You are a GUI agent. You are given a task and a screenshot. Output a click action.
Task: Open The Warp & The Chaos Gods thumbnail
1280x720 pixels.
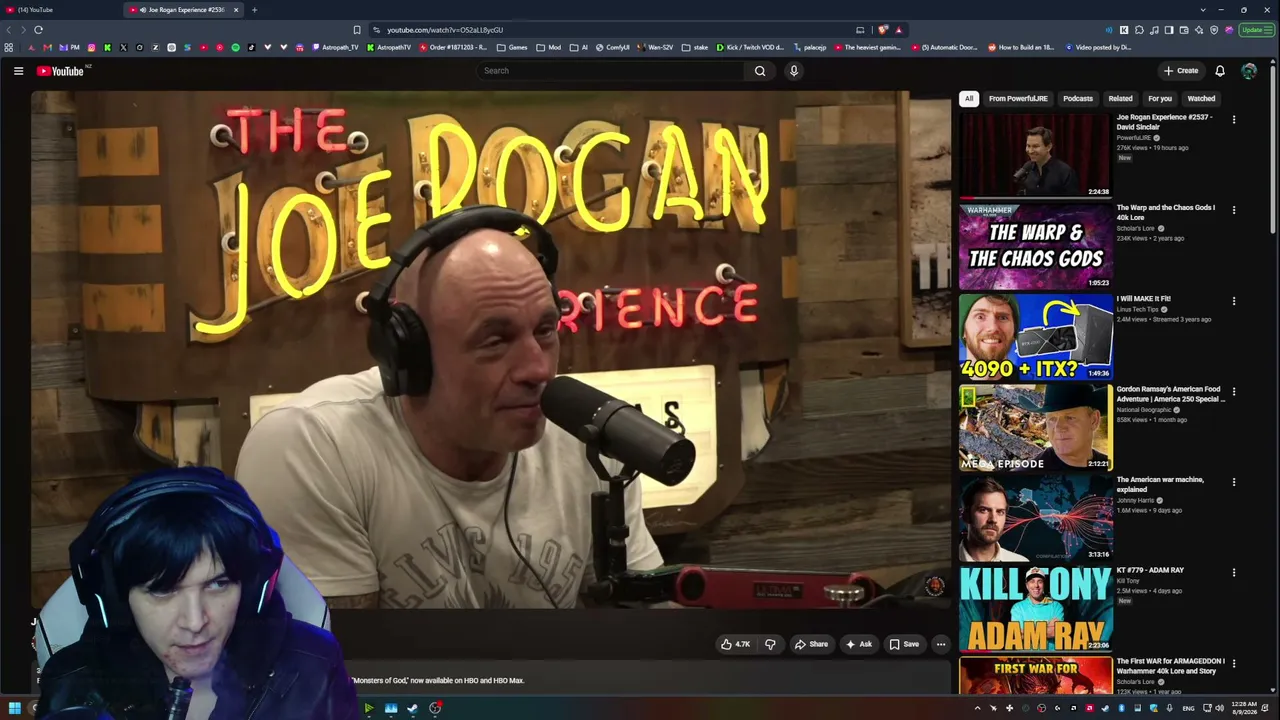(x=1035, y=246)
